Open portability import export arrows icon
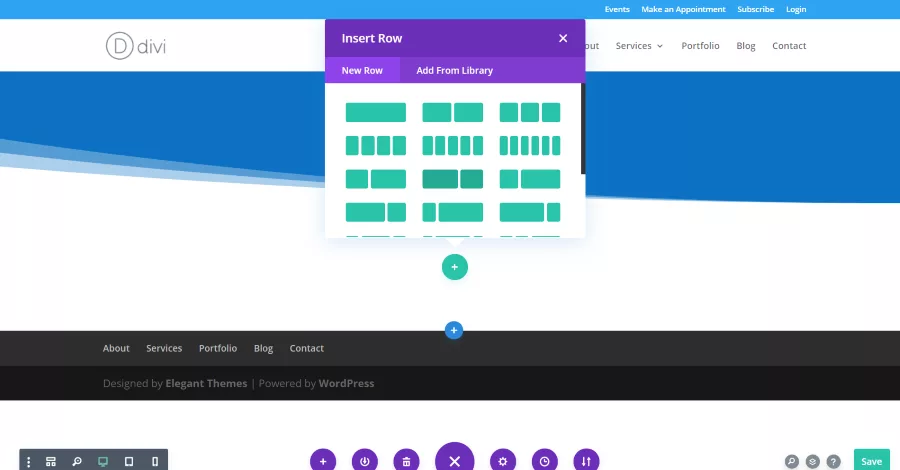Screen dimensions: 900x470 586,461
